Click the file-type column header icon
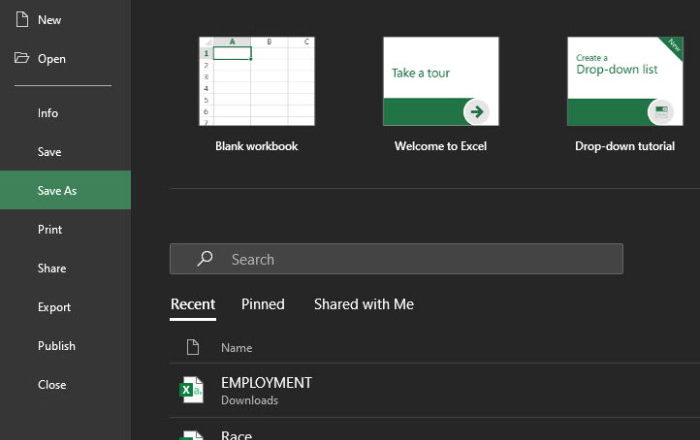The image size is (700, 440). (x=193, y=347)
